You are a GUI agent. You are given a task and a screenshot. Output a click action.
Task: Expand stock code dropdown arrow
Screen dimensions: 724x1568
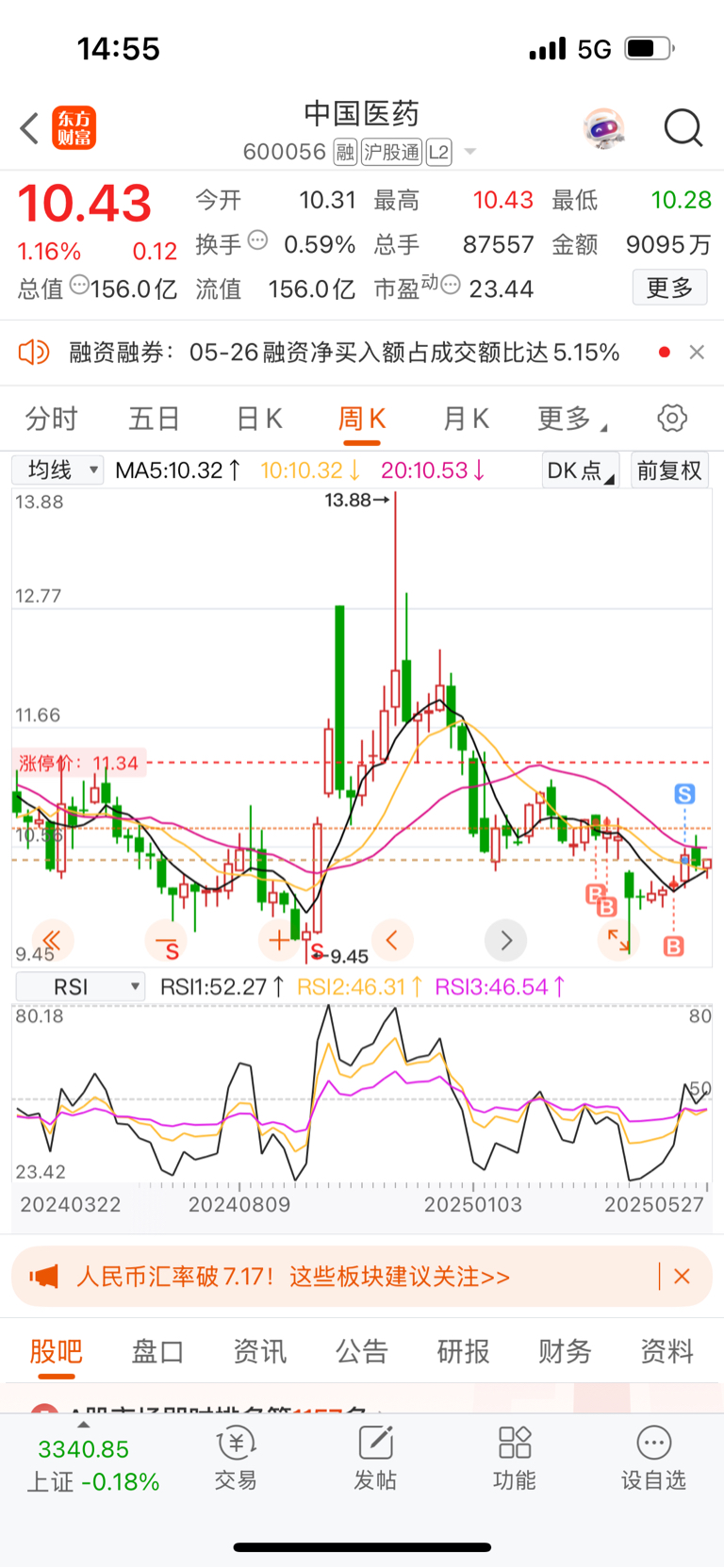(470, 153)
